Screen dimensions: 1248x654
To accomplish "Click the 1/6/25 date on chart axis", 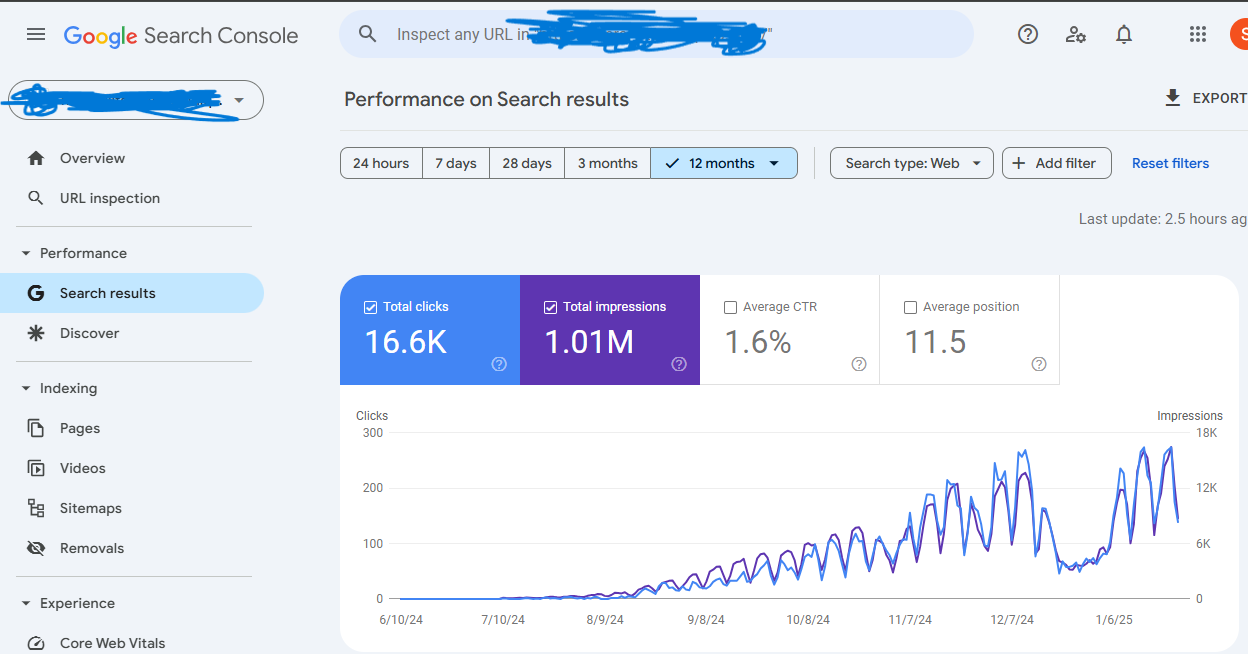I will pyautogui.click(x=1116, y=620).
